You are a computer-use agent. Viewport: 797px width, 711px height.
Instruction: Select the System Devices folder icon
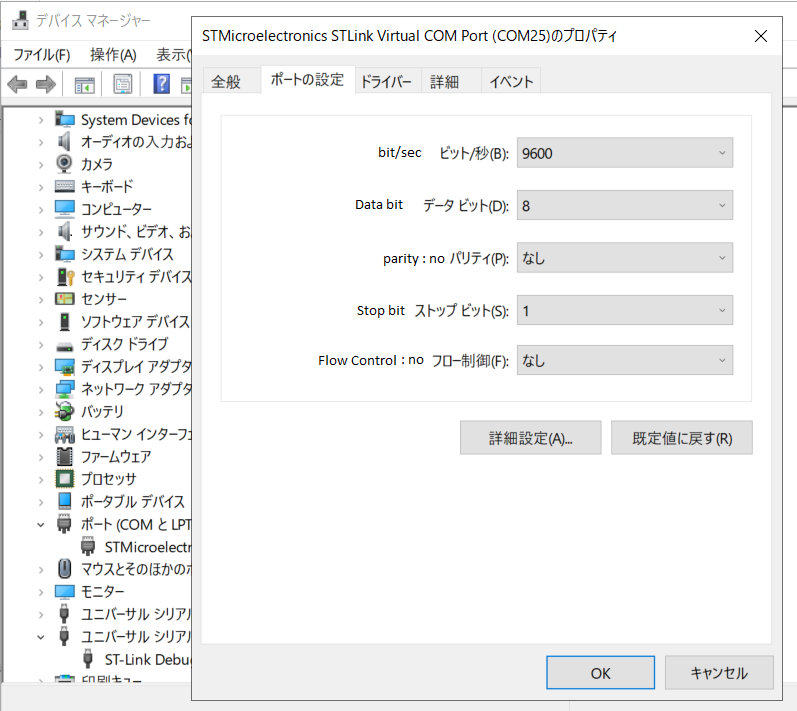click(x=65, y=119)
